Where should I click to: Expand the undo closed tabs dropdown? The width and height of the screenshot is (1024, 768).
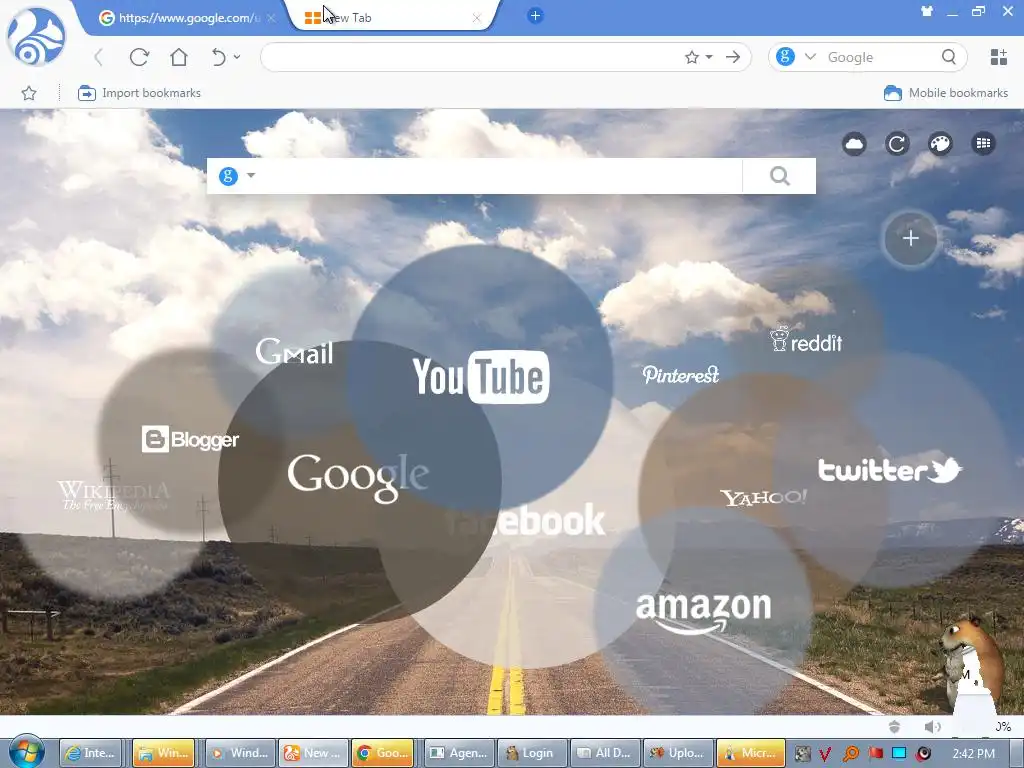(x=237, y=57)
